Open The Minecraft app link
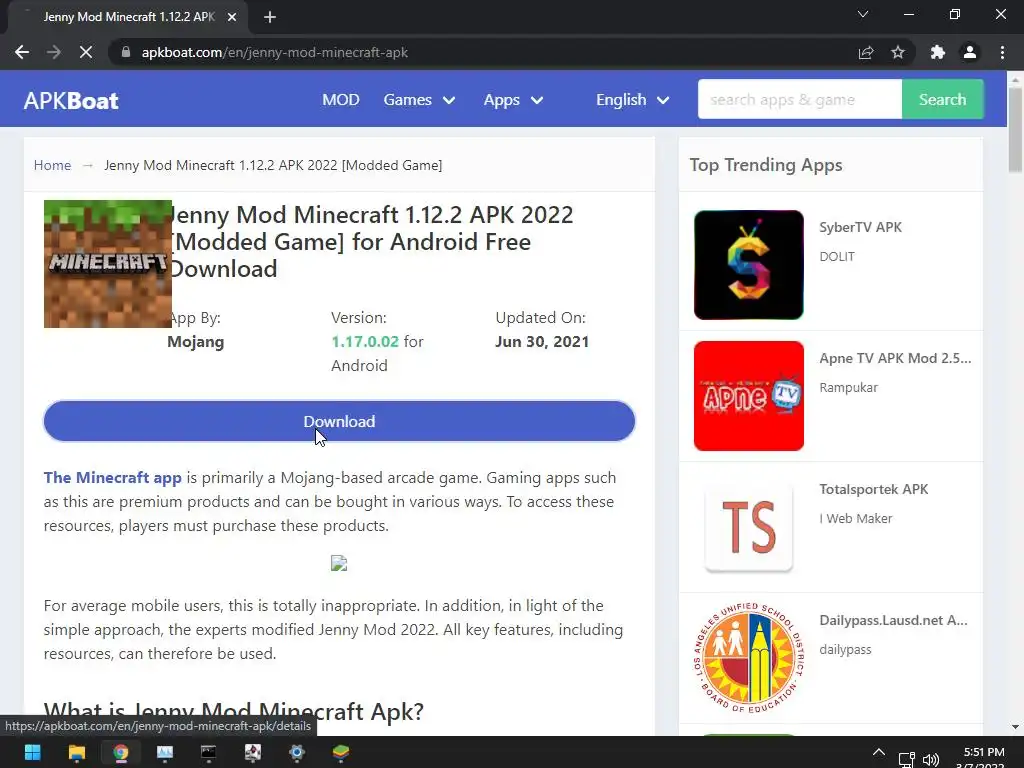This screenshot has height=768, width=1024. (112, 477)
